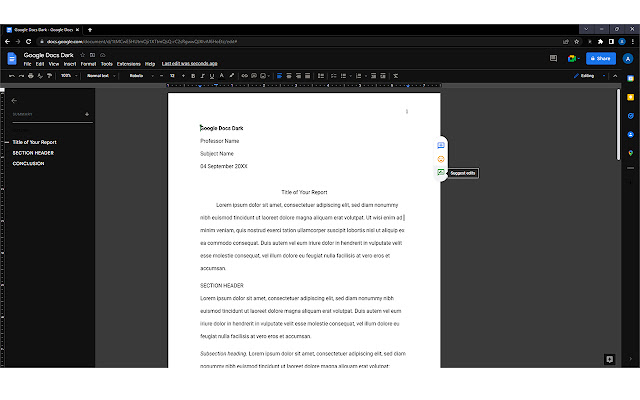Image resolution: width=640 pixels, height=400 pixels.
Task: Click the Insert image toolbar icon
Action: pos(263,76)
